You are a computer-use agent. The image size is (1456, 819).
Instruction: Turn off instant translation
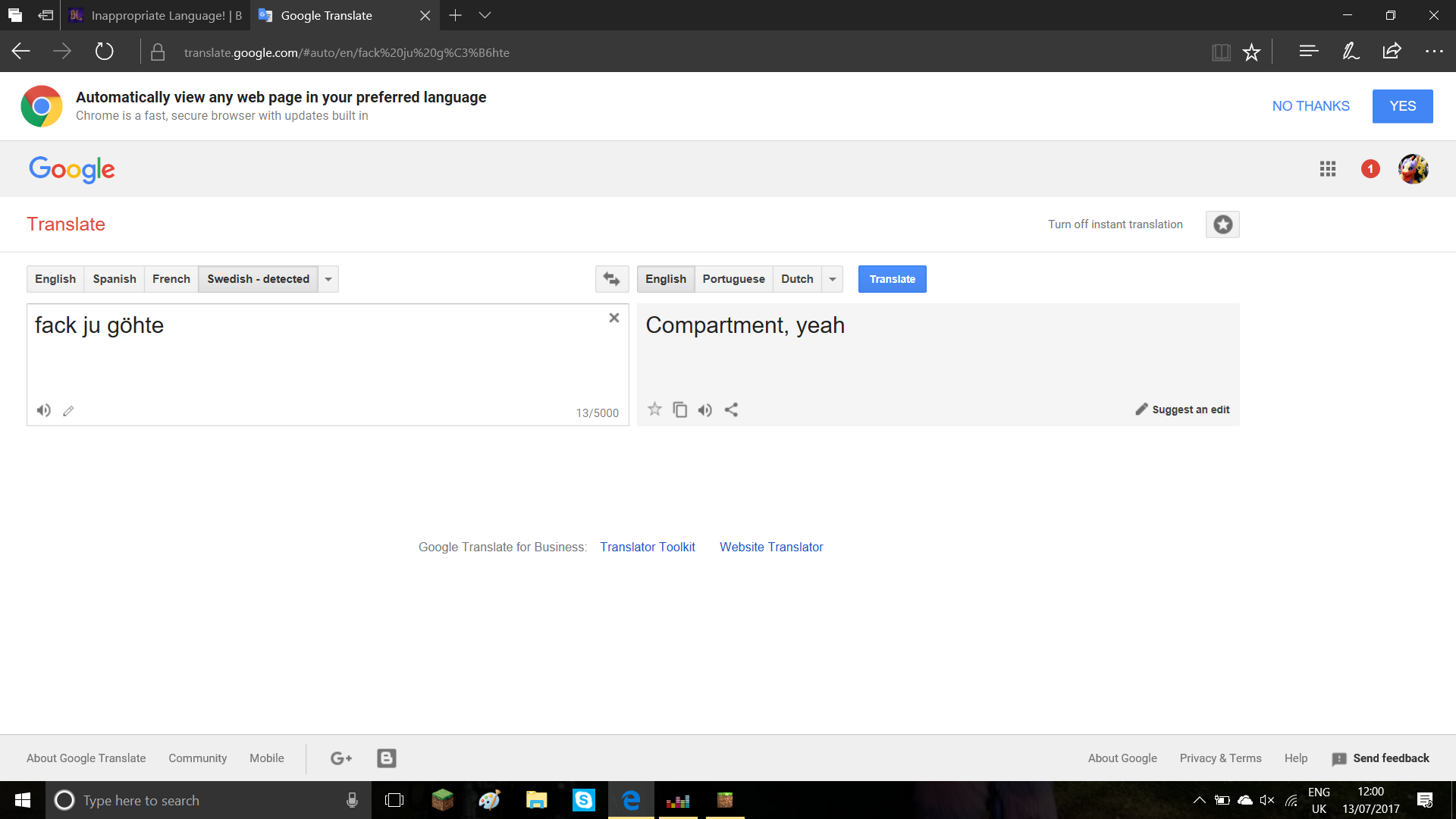tap(1115, 224)
